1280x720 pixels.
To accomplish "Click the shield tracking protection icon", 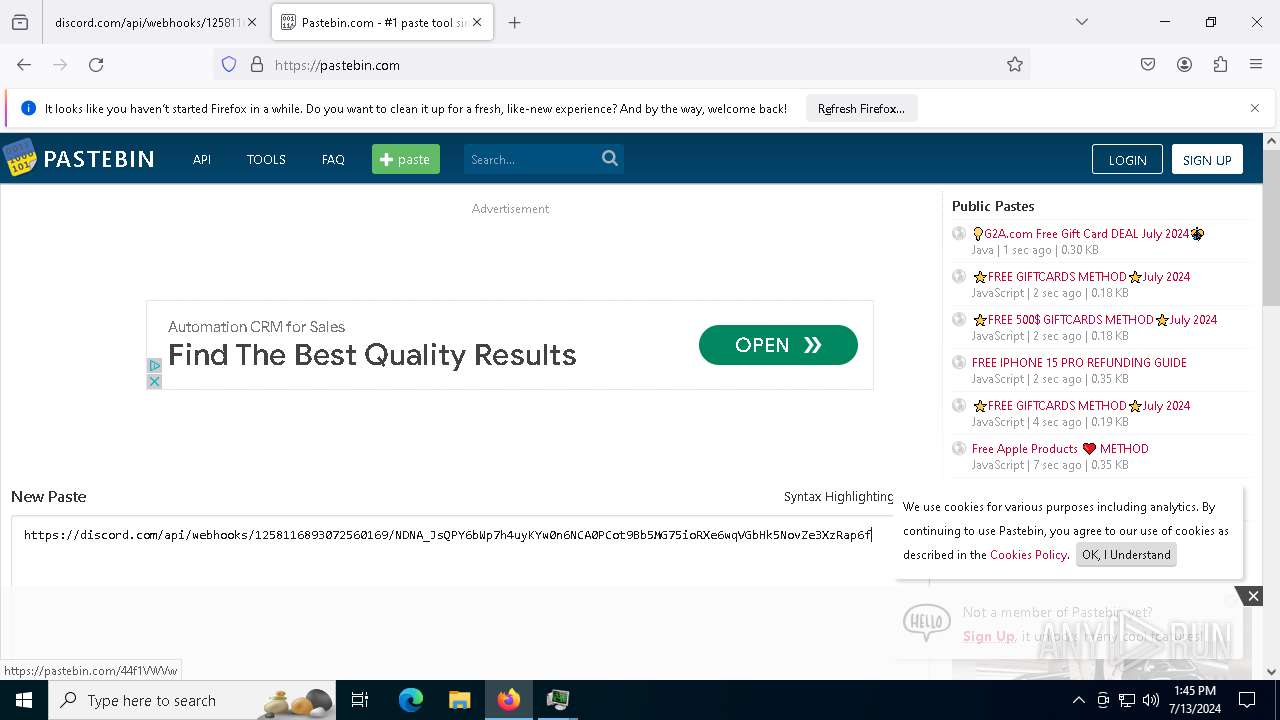I will click(229, 64).
